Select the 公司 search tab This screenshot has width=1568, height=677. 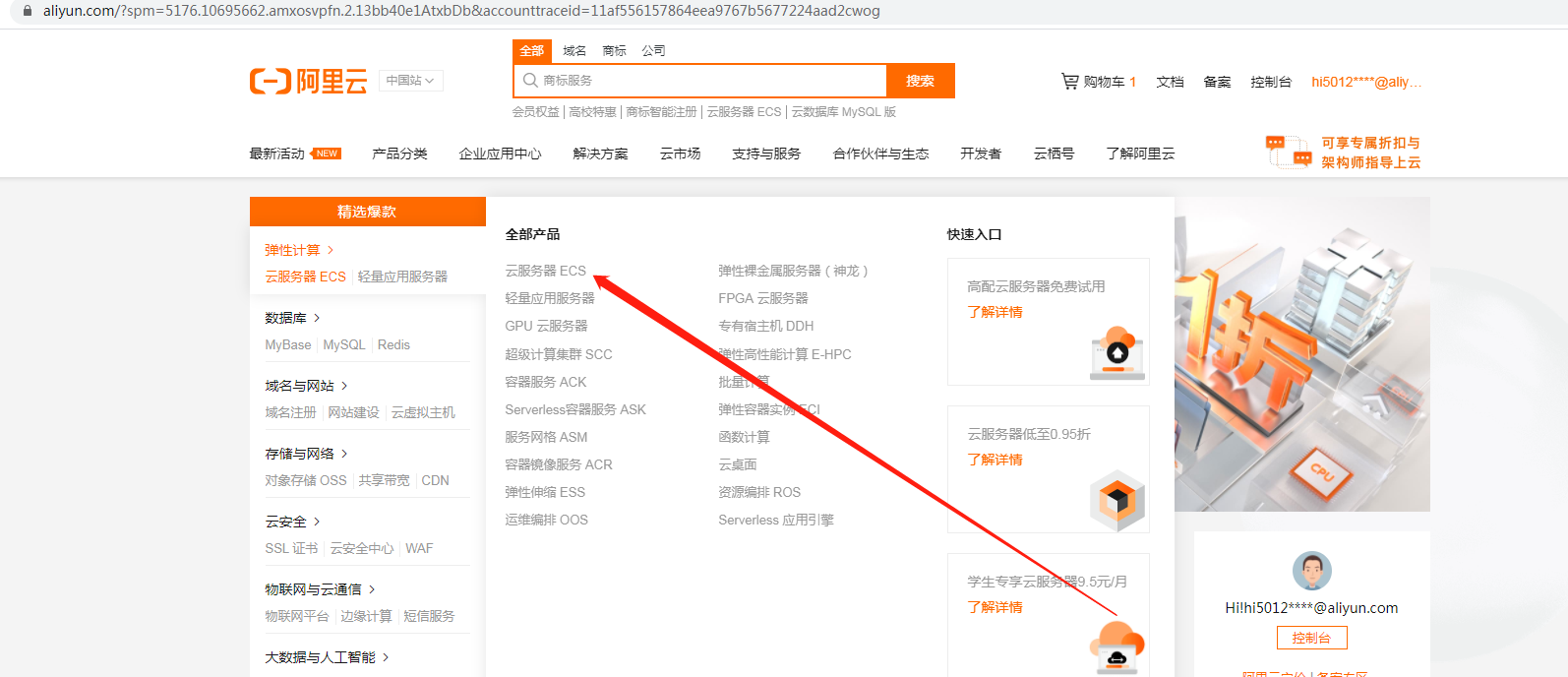click(653, 51)
